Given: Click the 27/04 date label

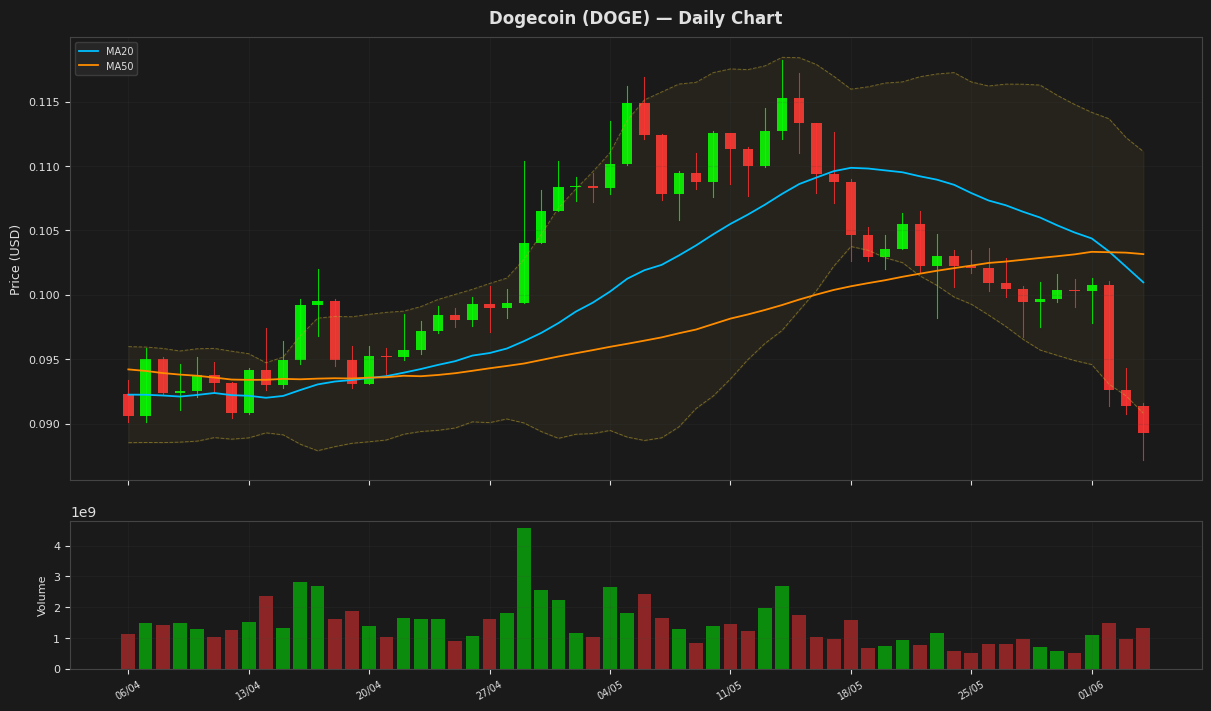Looking at the screenshot, I should point(489,690).
